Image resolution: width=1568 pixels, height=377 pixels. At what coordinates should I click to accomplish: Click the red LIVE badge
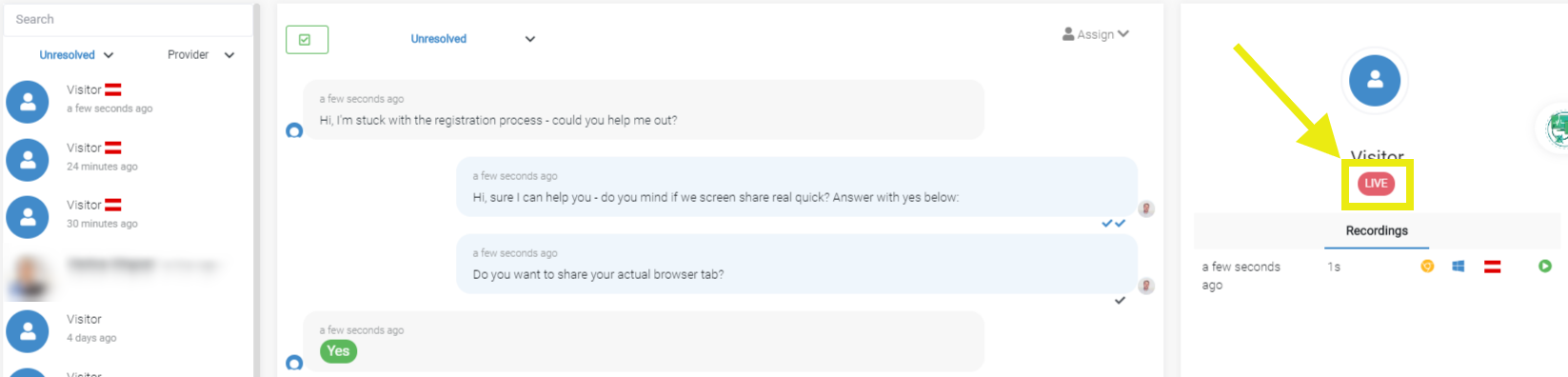(1376, 184)
